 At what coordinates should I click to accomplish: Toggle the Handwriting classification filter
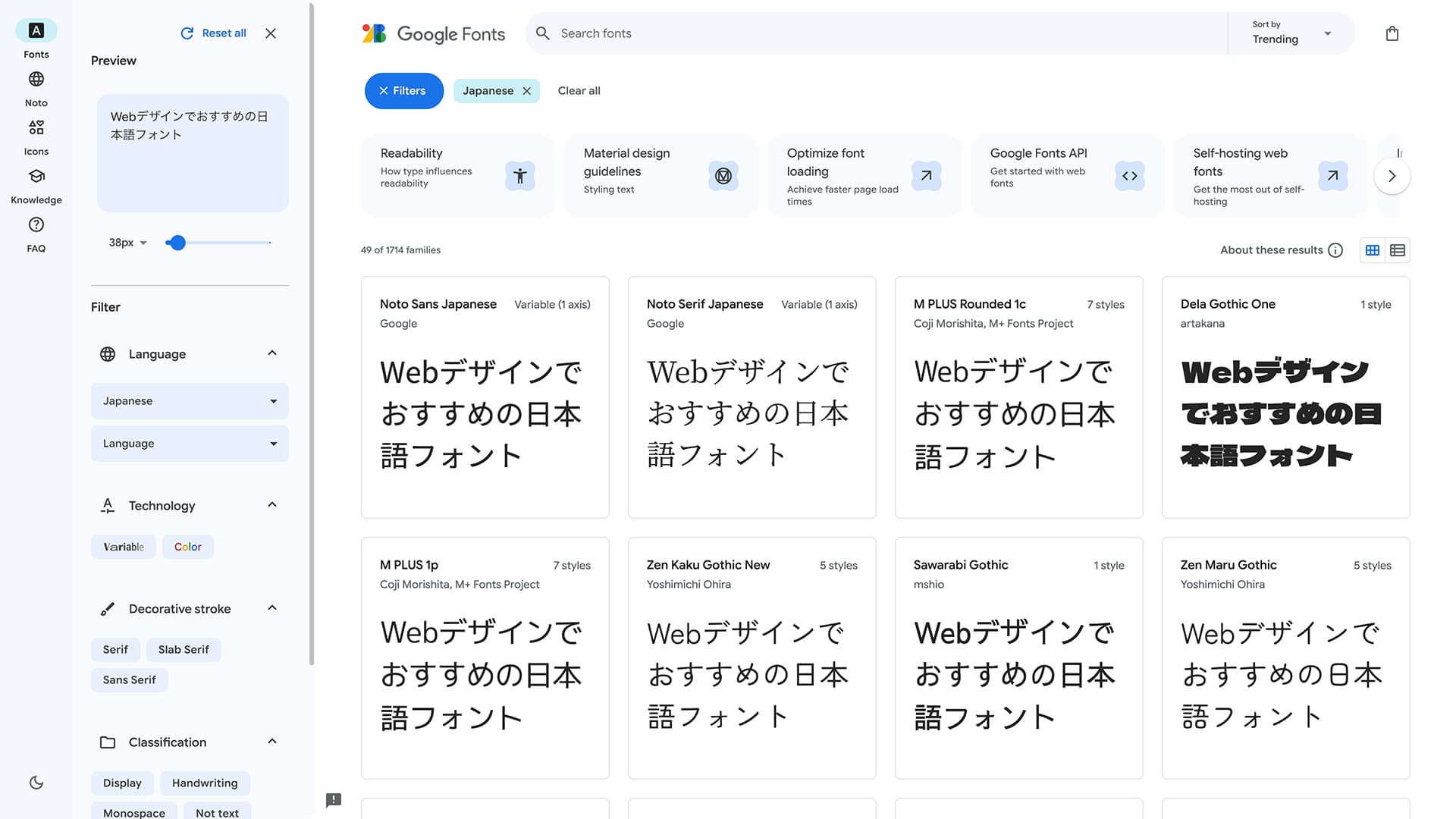tap(205, 783)
